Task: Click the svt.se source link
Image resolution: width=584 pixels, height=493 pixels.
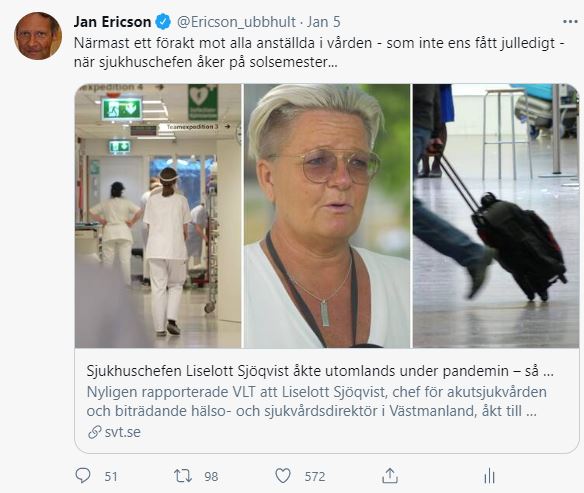Action: pos(123,432)
